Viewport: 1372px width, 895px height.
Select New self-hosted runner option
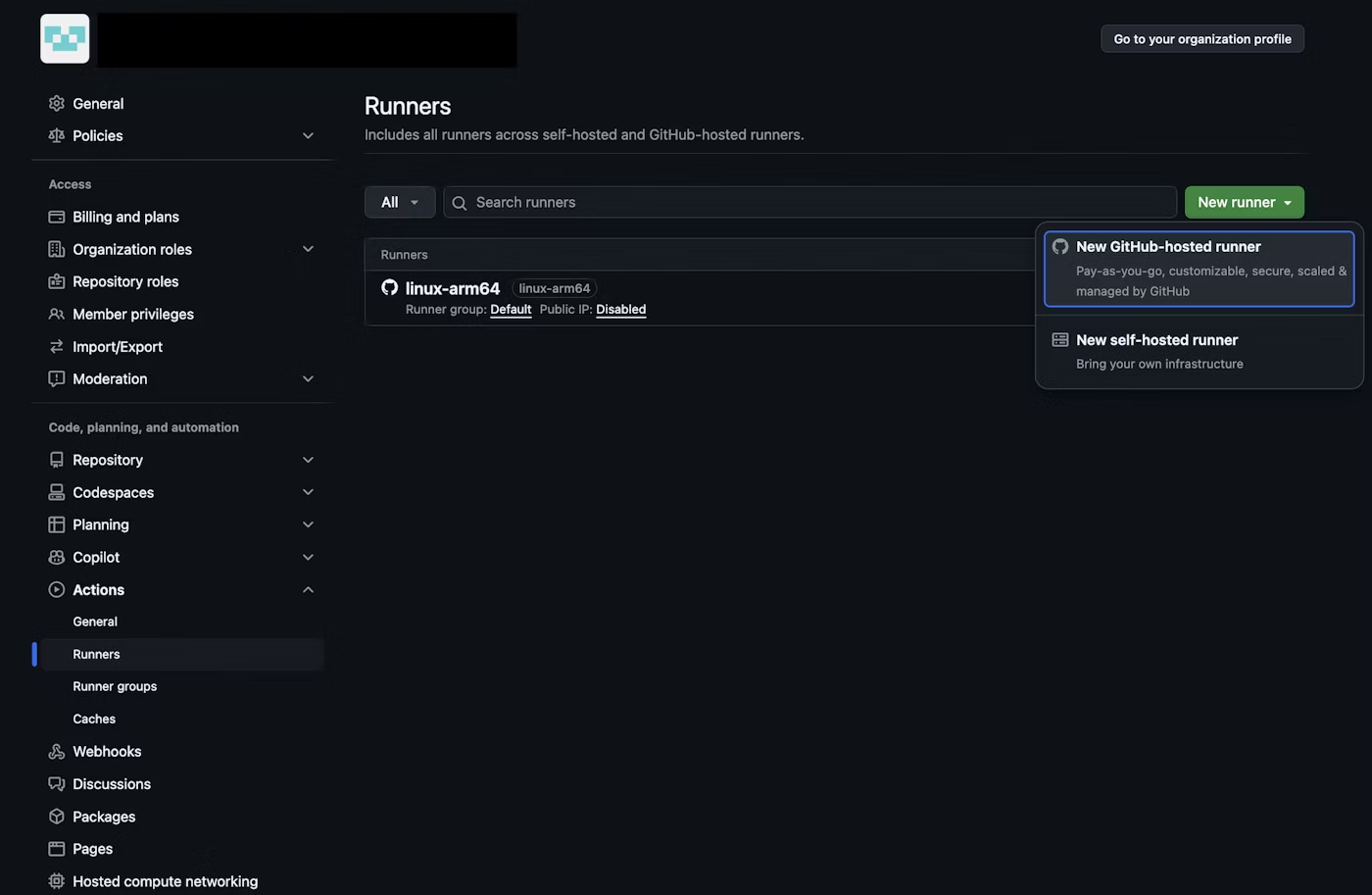tap(1199, 351)
